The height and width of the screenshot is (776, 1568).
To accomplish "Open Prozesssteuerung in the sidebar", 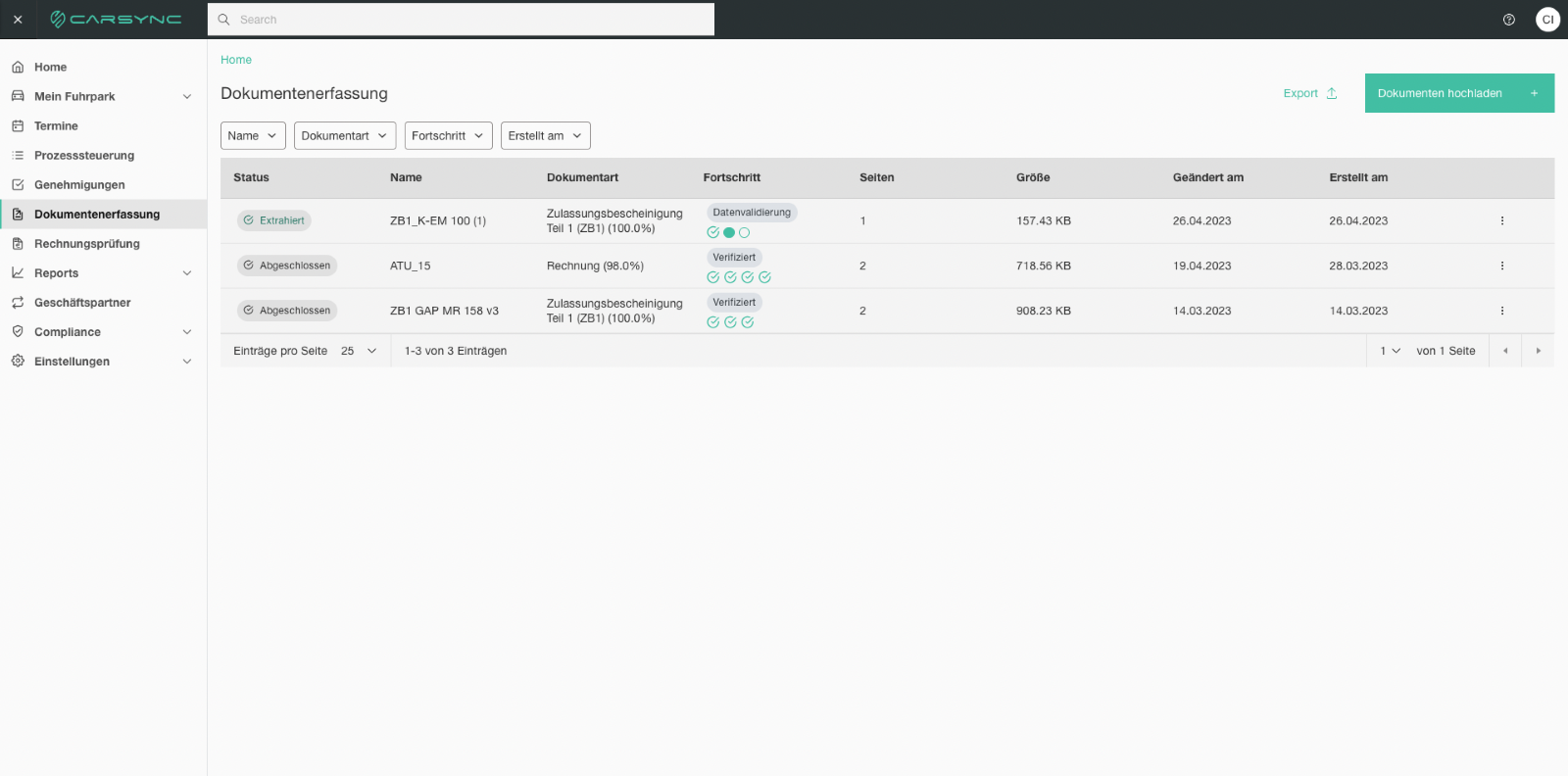I will pyautogui.click(x=103, y=156).
